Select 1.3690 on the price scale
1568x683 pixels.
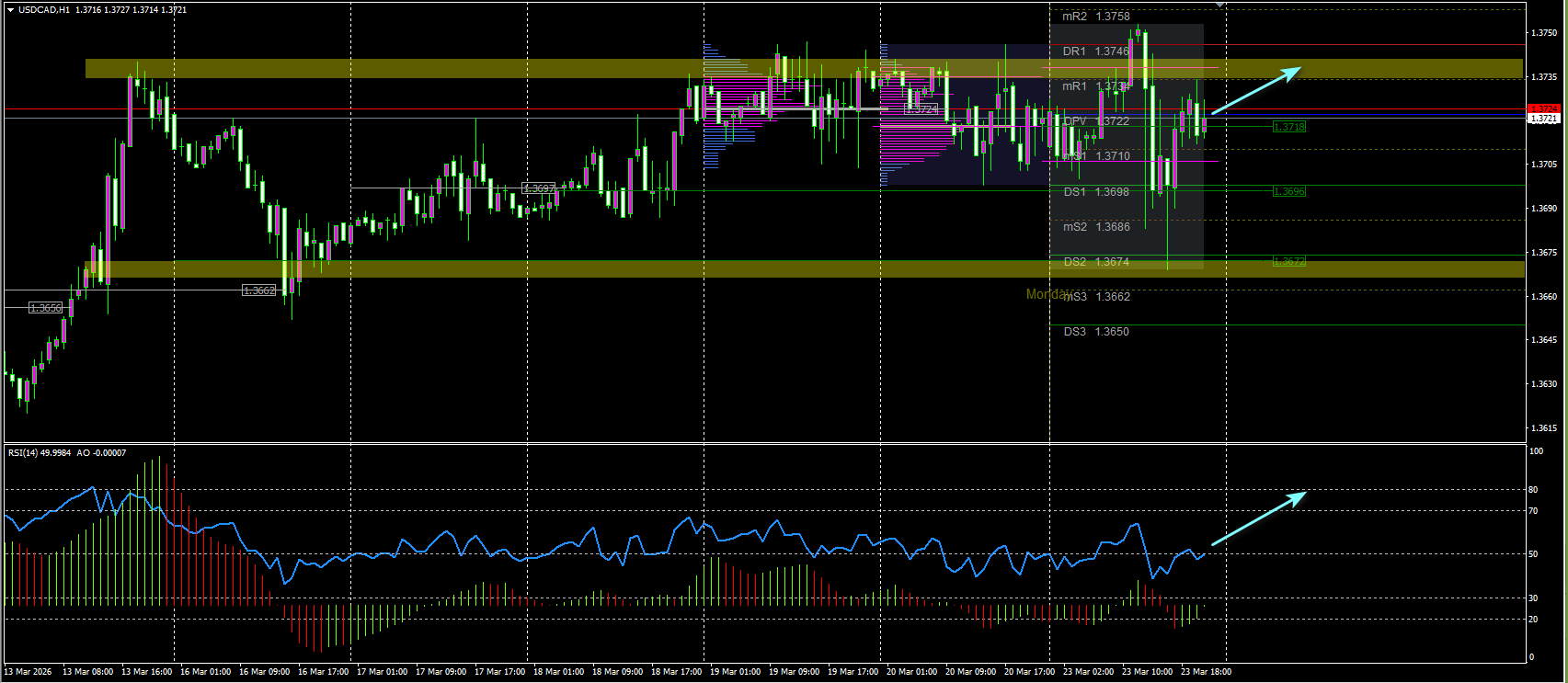[x=1544, y=209]
